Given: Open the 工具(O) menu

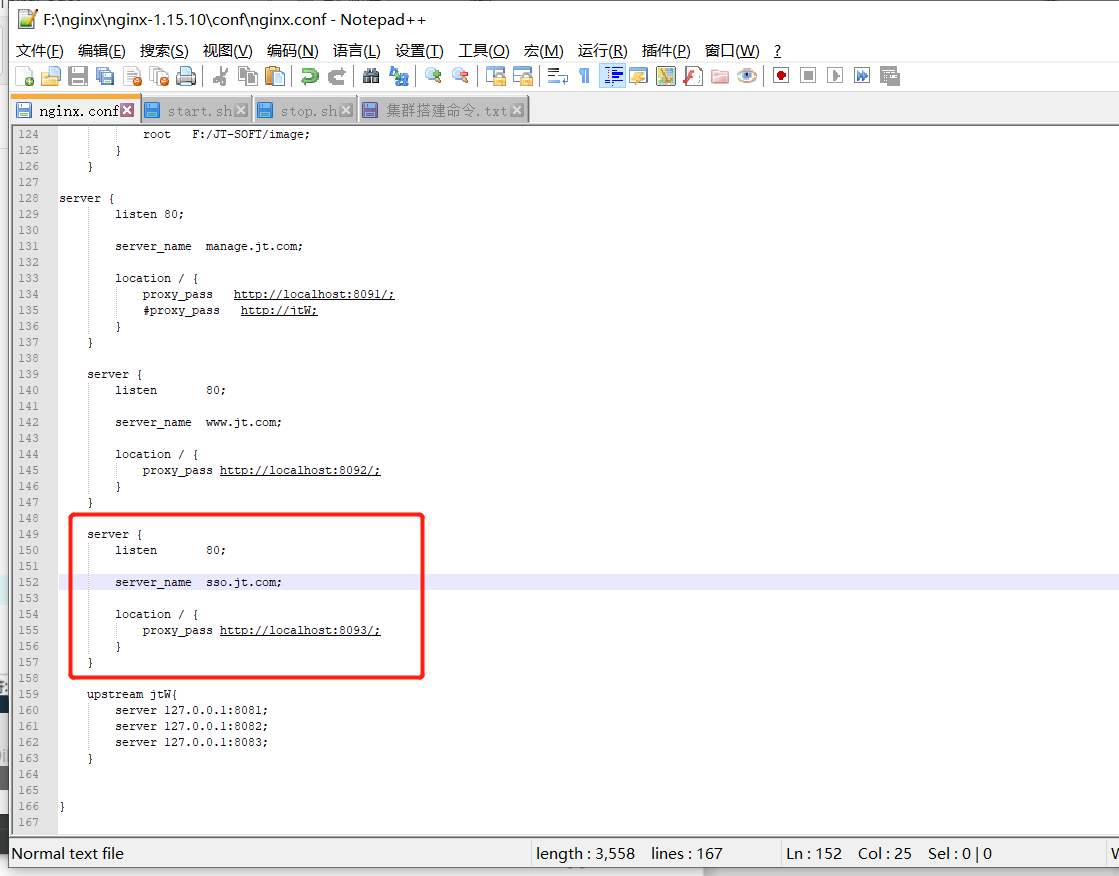Looking at the screenshot, I should click(x=483, y=51).
